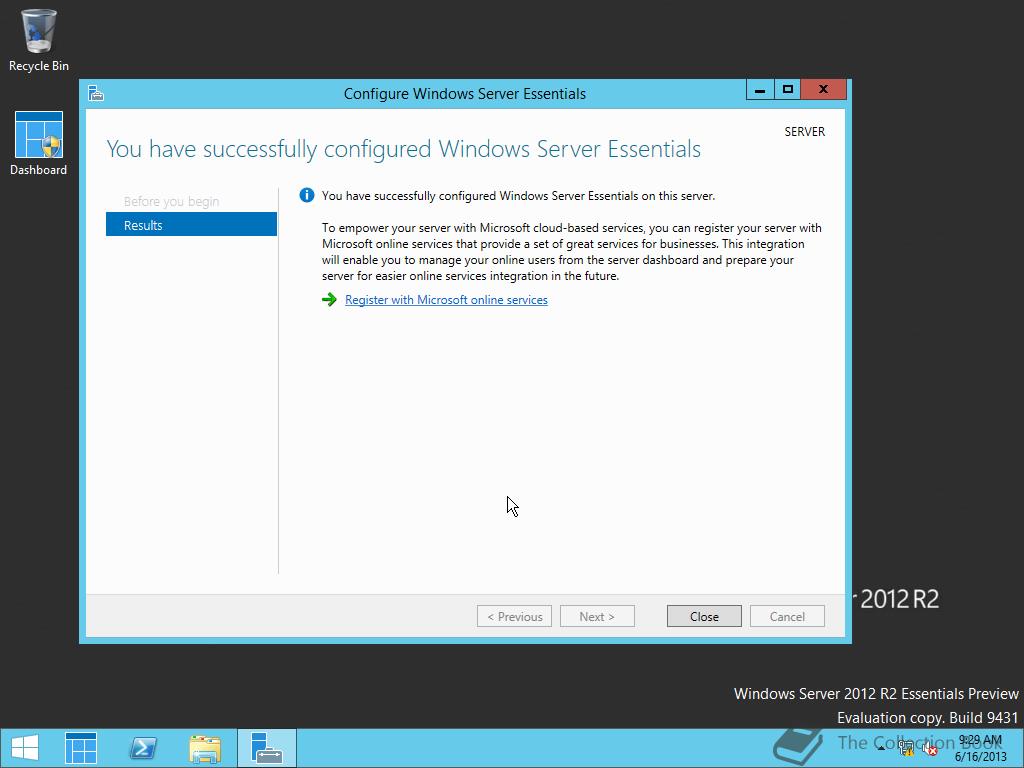Click the Next button

pos(597,616)
